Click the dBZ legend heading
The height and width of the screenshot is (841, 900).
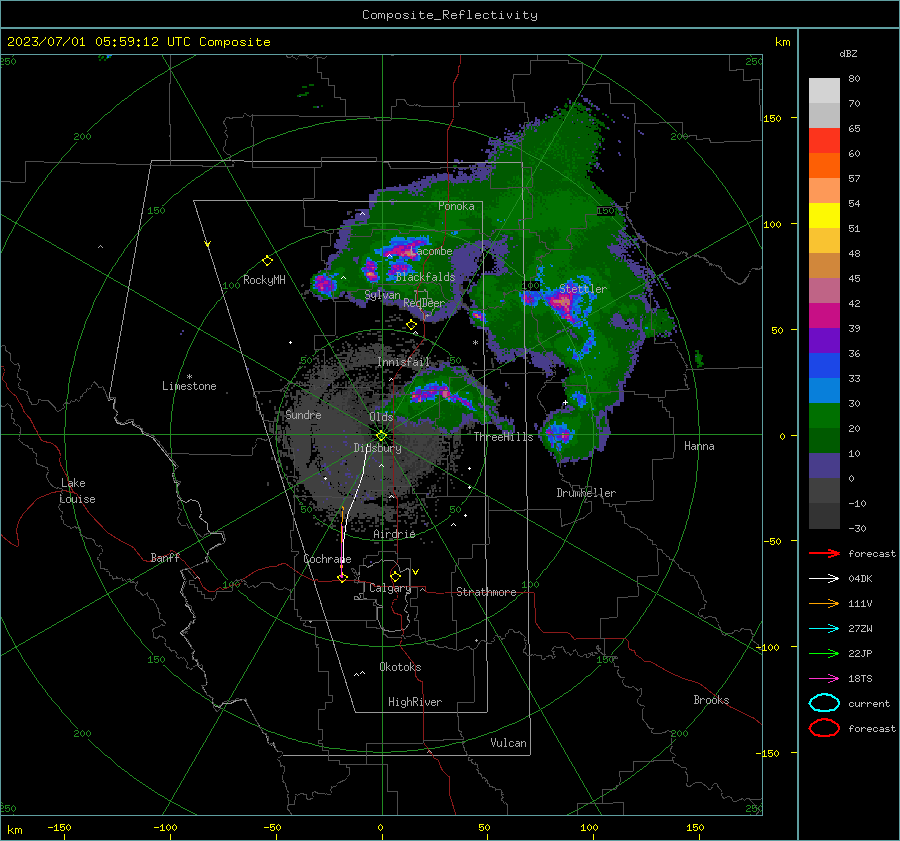click(848, 53)
